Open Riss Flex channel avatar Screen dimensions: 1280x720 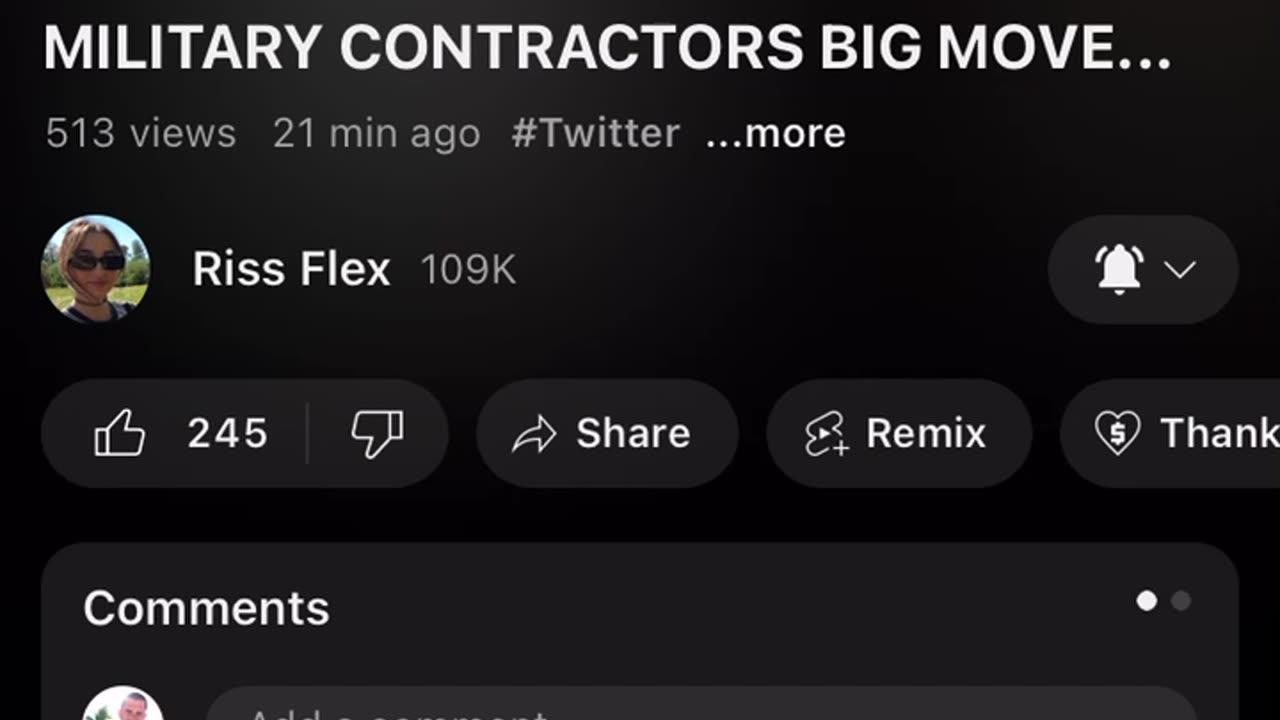pos(96,269)
